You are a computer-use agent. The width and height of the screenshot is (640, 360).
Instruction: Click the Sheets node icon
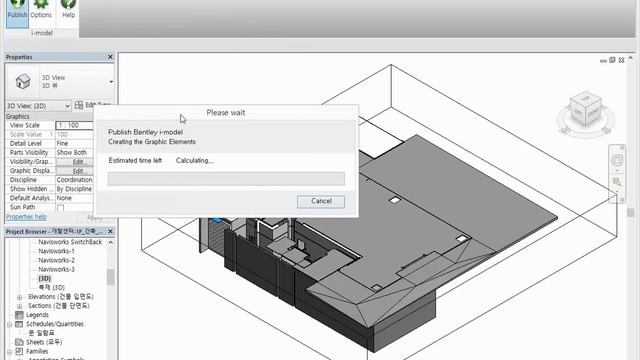pyautogui.click(x=19, y=342)
